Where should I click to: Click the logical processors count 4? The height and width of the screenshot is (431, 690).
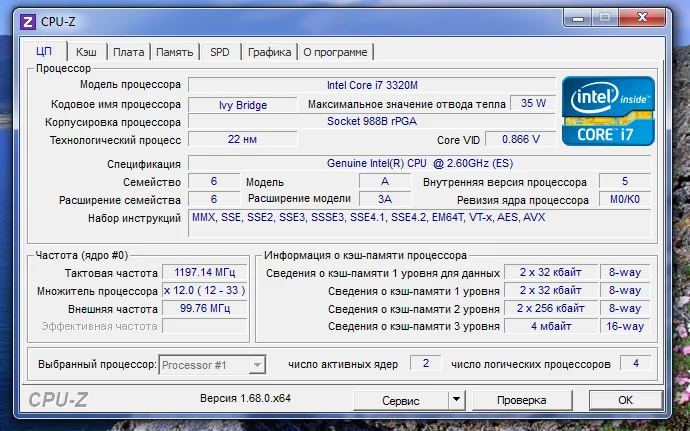coord(635,363)
